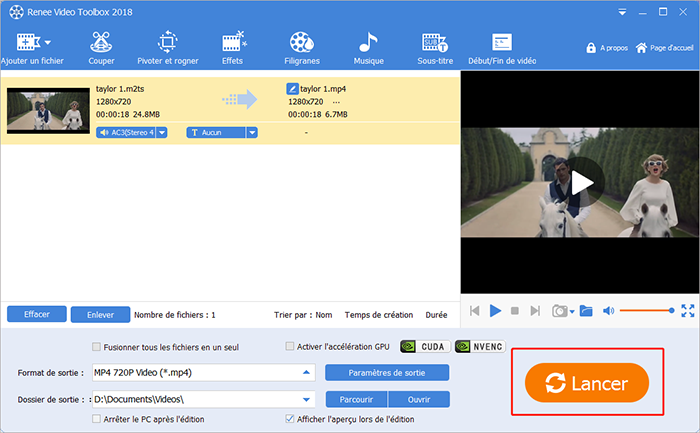Start conversion with Lancer button

pyautogui.click(x=587, y=383)
